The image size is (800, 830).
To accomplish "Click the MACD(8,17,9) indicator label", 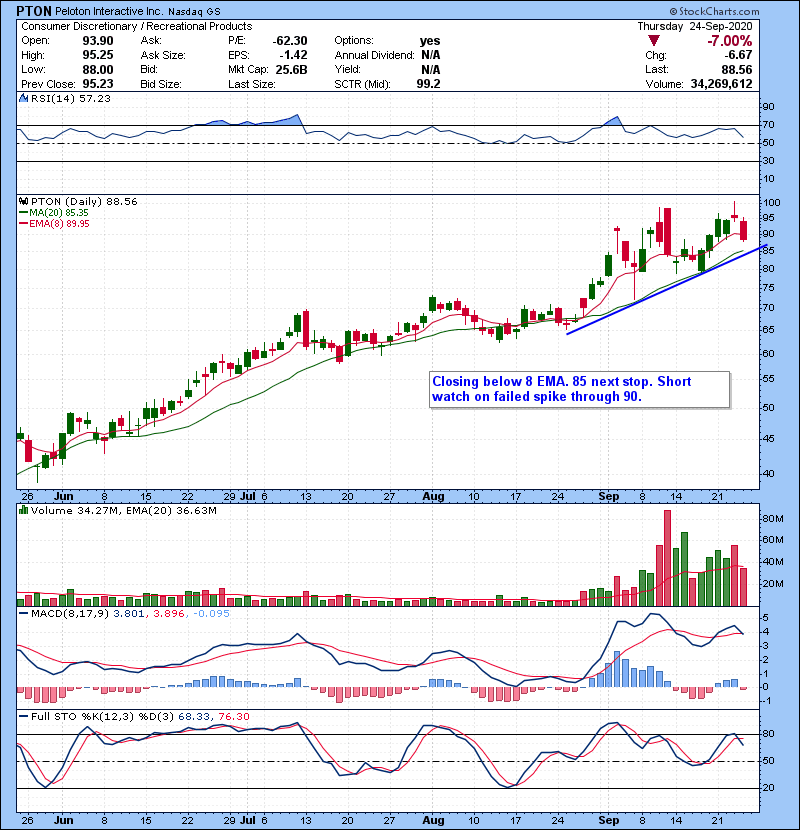I will point(70,614).
